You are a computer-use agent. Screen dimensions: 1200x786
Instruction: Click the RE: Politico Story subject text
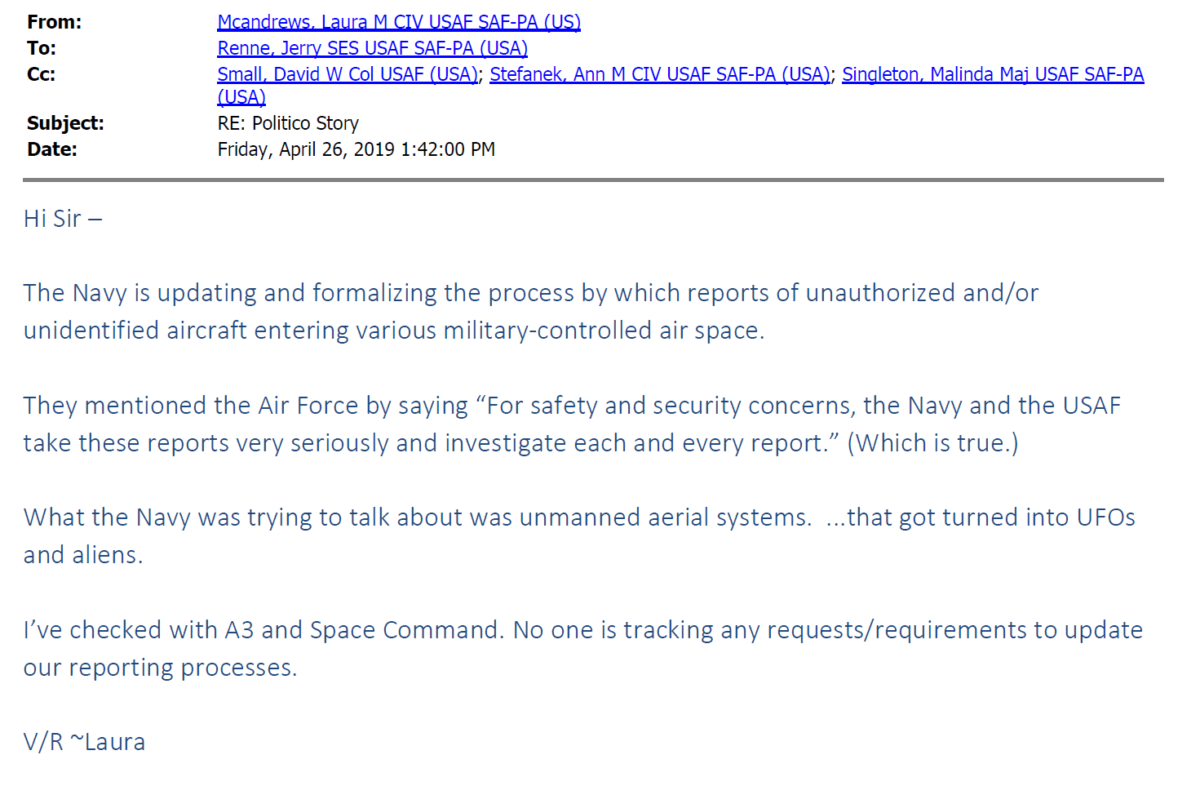(x=288, y=124)
